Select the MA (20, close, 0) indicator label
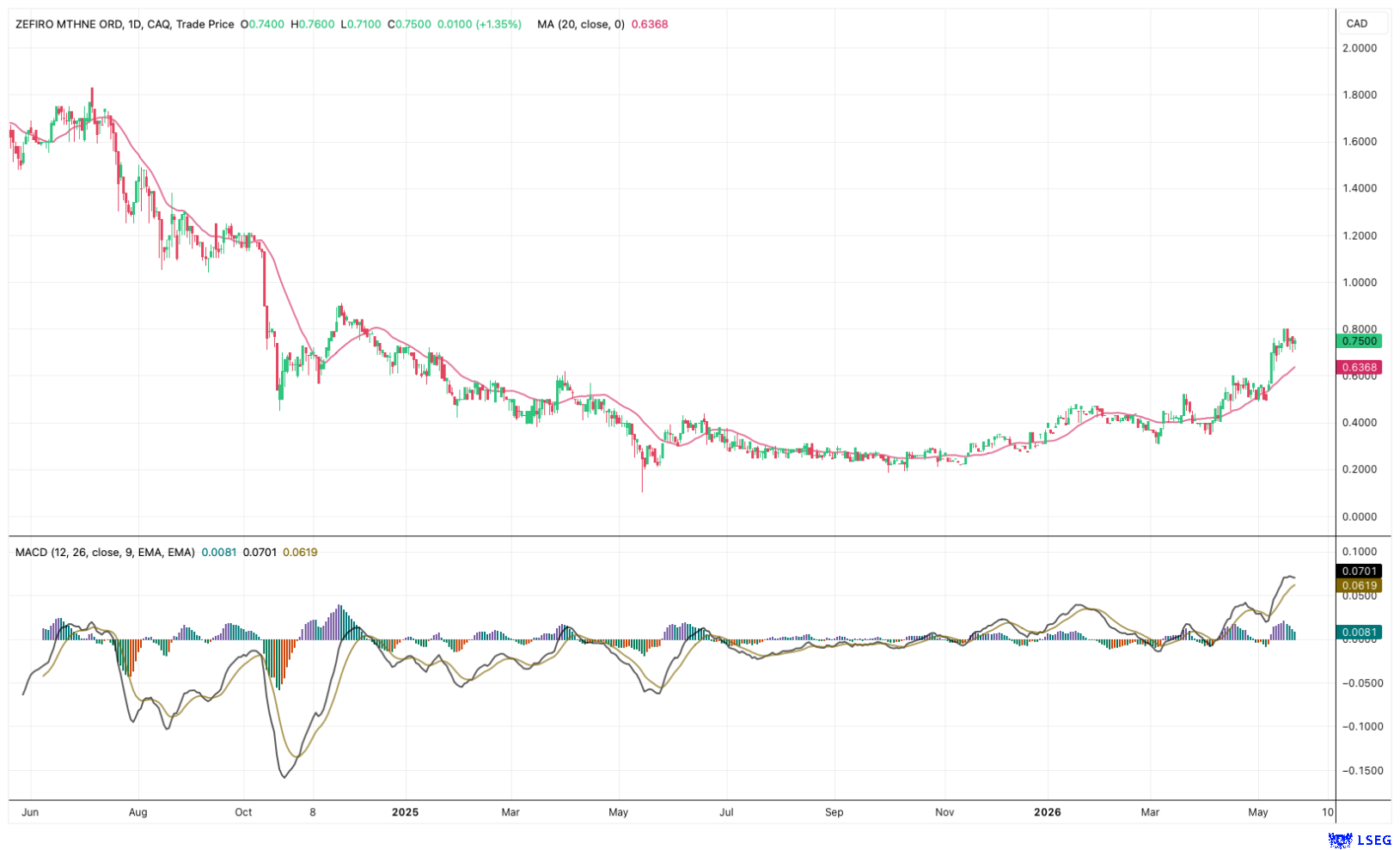This screenshot has width=1400, height=850. 581,24
